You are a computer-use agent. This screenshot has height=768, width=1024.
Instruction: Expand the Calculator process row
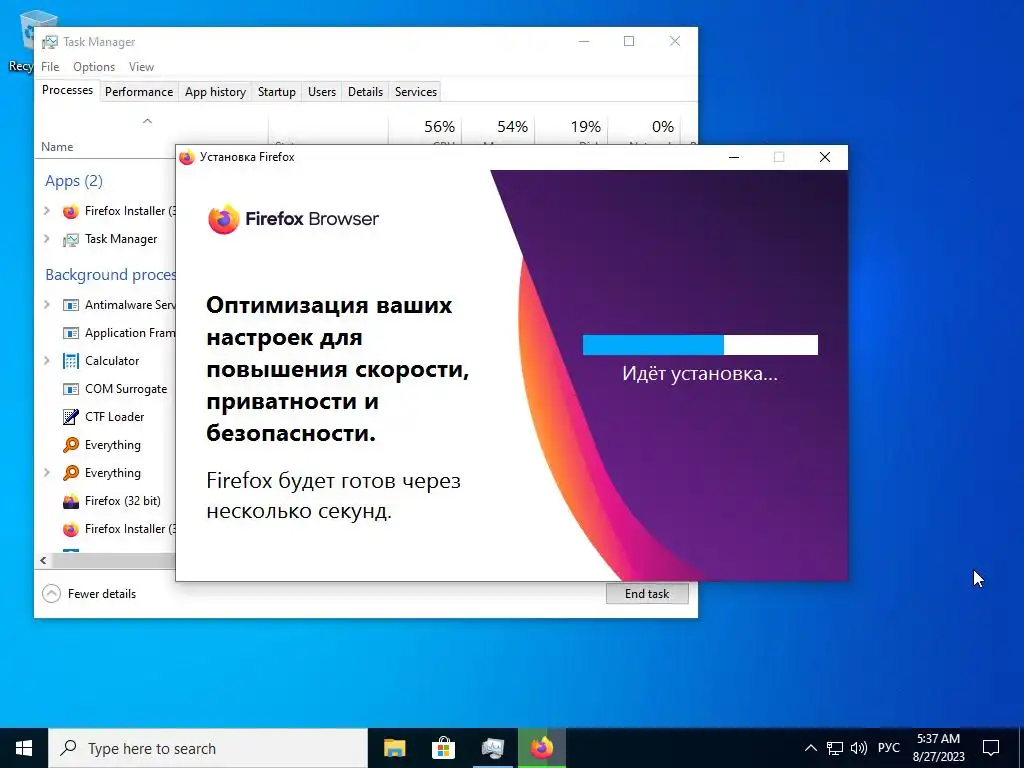point(47,360)
